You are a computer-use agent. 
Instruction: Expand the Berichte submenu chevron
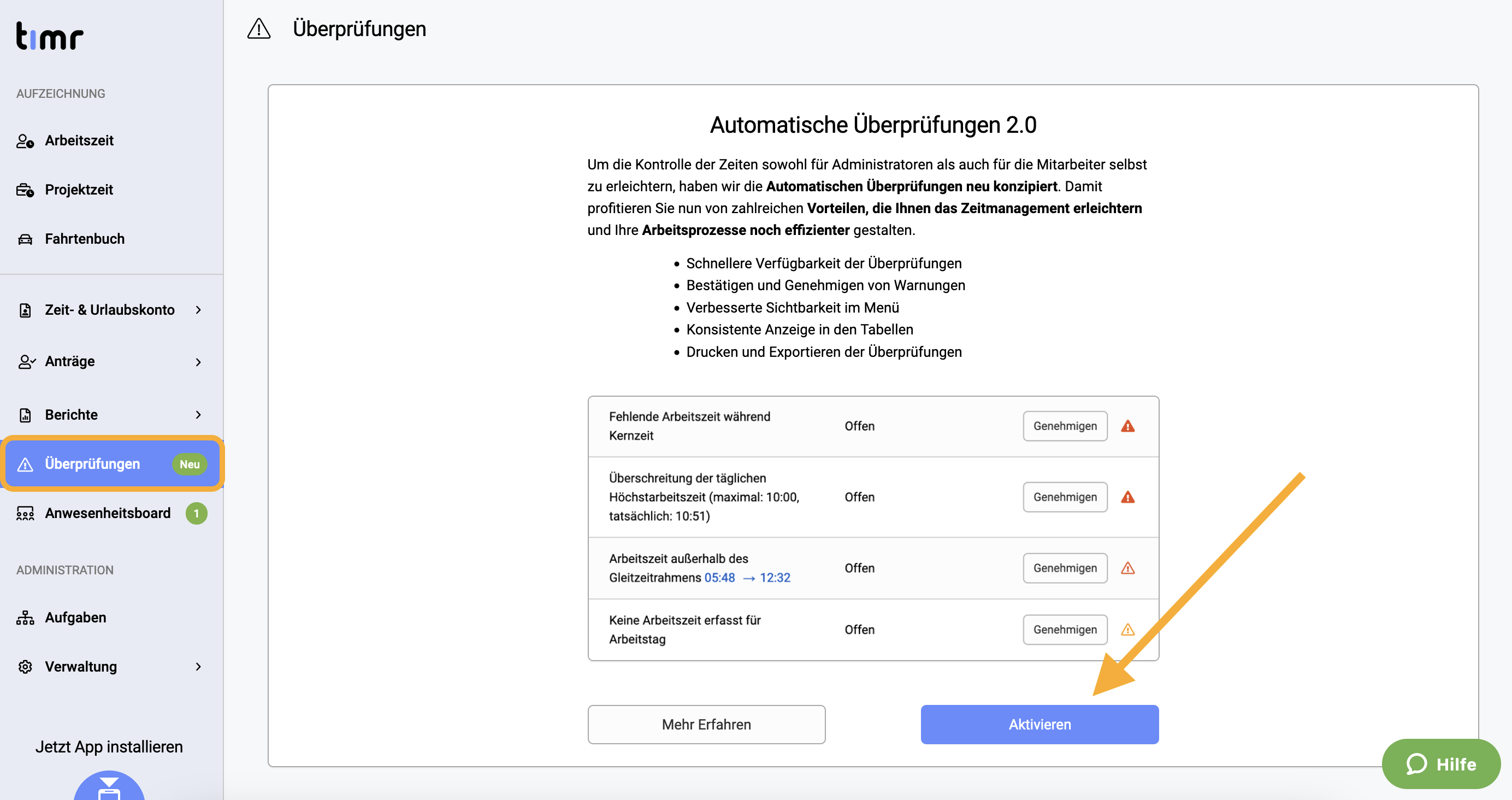pos(198,415)
